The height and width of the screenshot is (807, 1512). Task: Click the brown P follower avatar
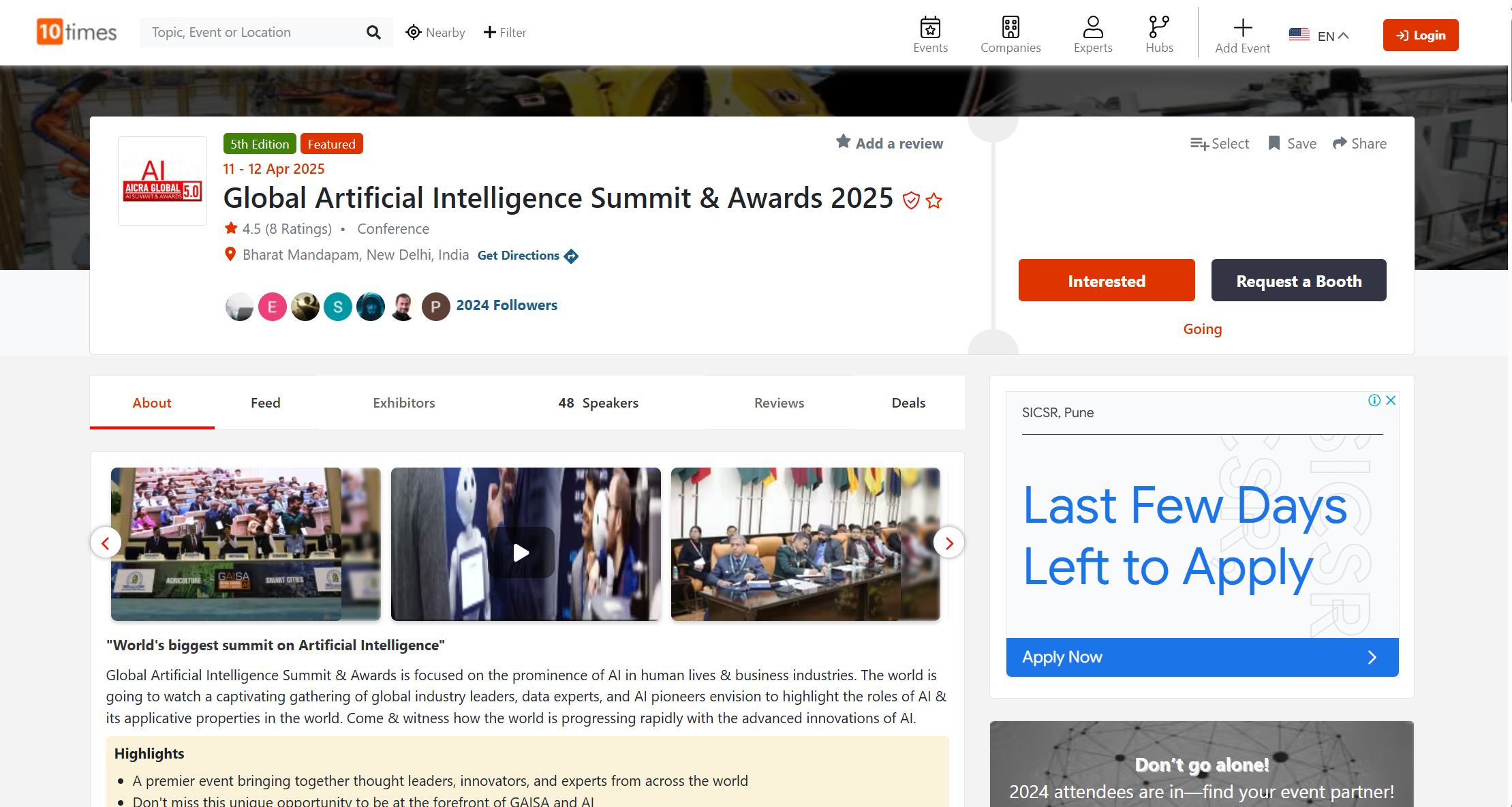[x=435, y=307]
